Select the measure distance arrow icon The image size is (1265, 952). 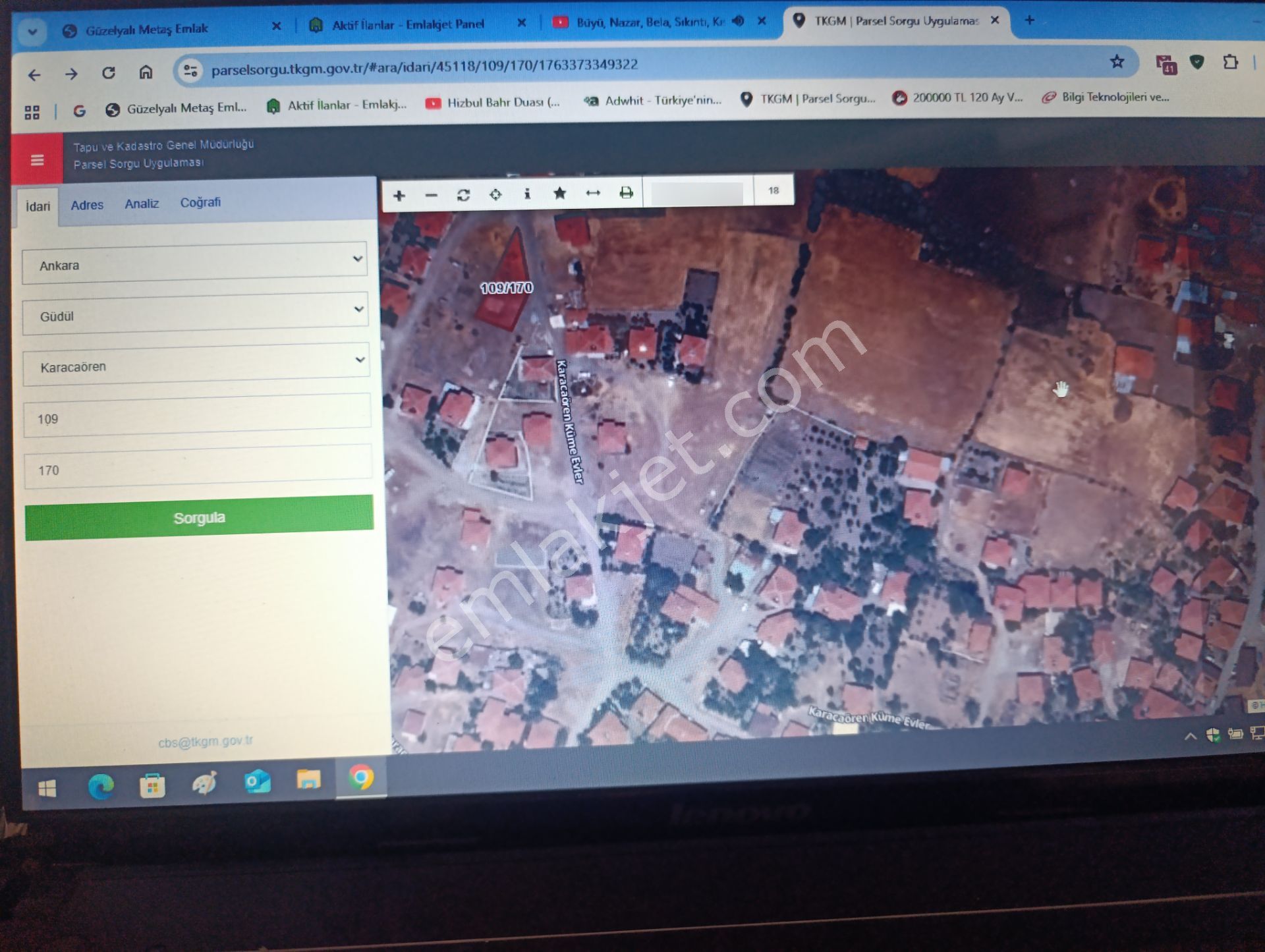point(593,192)
